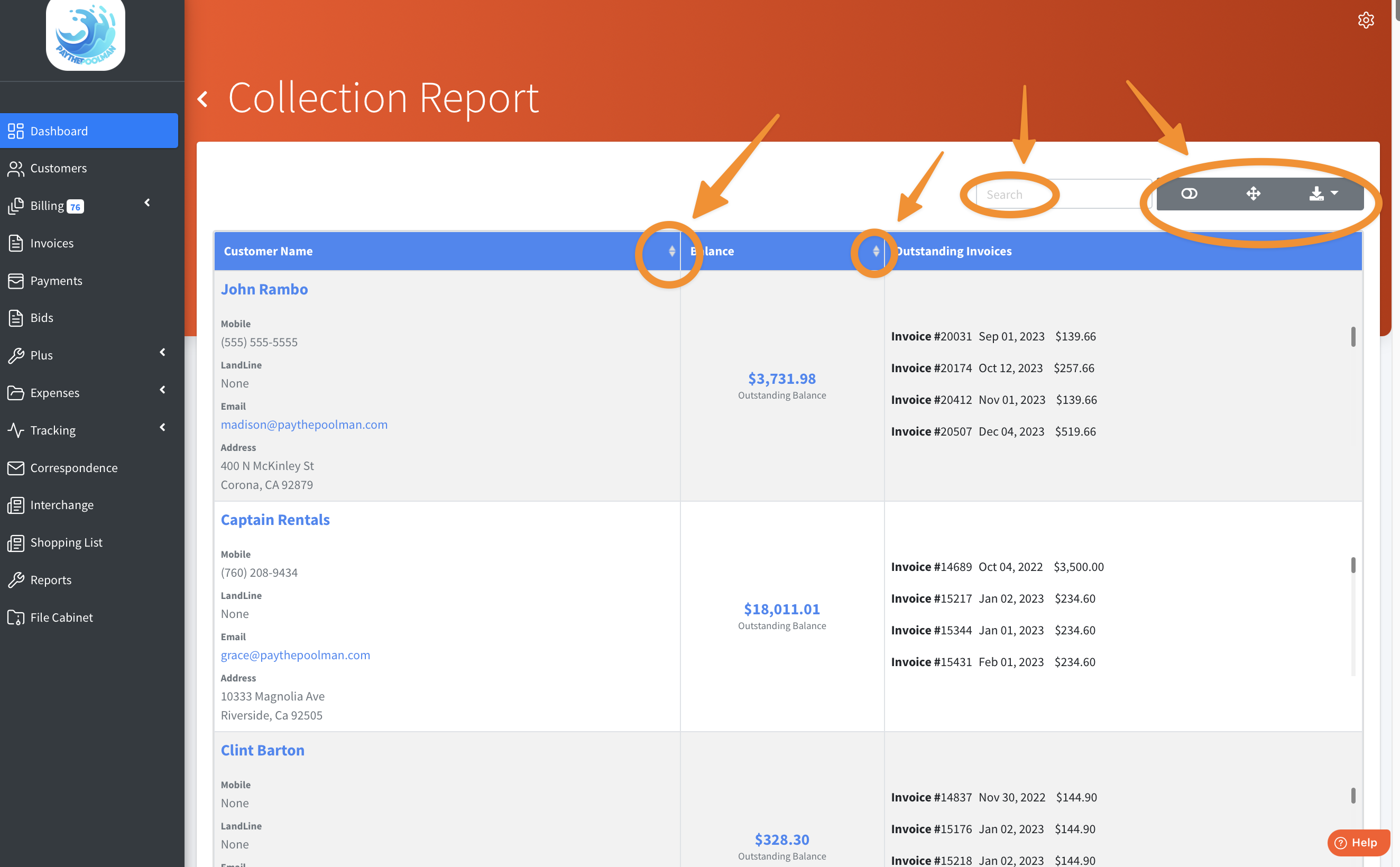Screen dimensions: 1400x867
Task: Expand the Plus submenu chevron
Action: [x=163, y=352]
